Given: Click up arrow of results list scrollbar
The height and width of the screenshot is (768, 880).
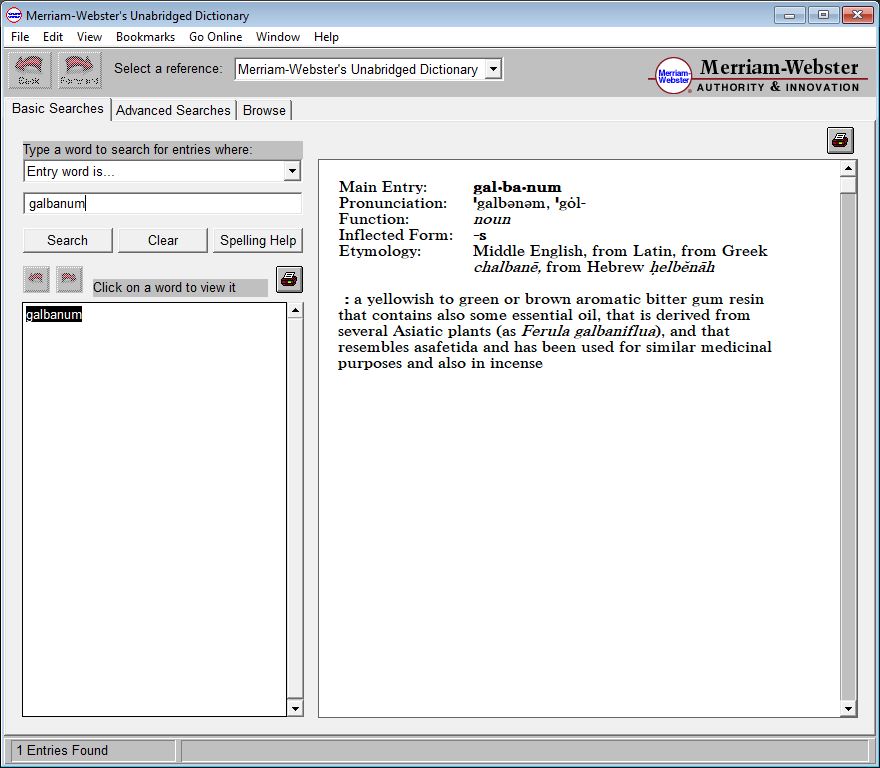Looking at the screenshot, I should [x=295, y=310].
